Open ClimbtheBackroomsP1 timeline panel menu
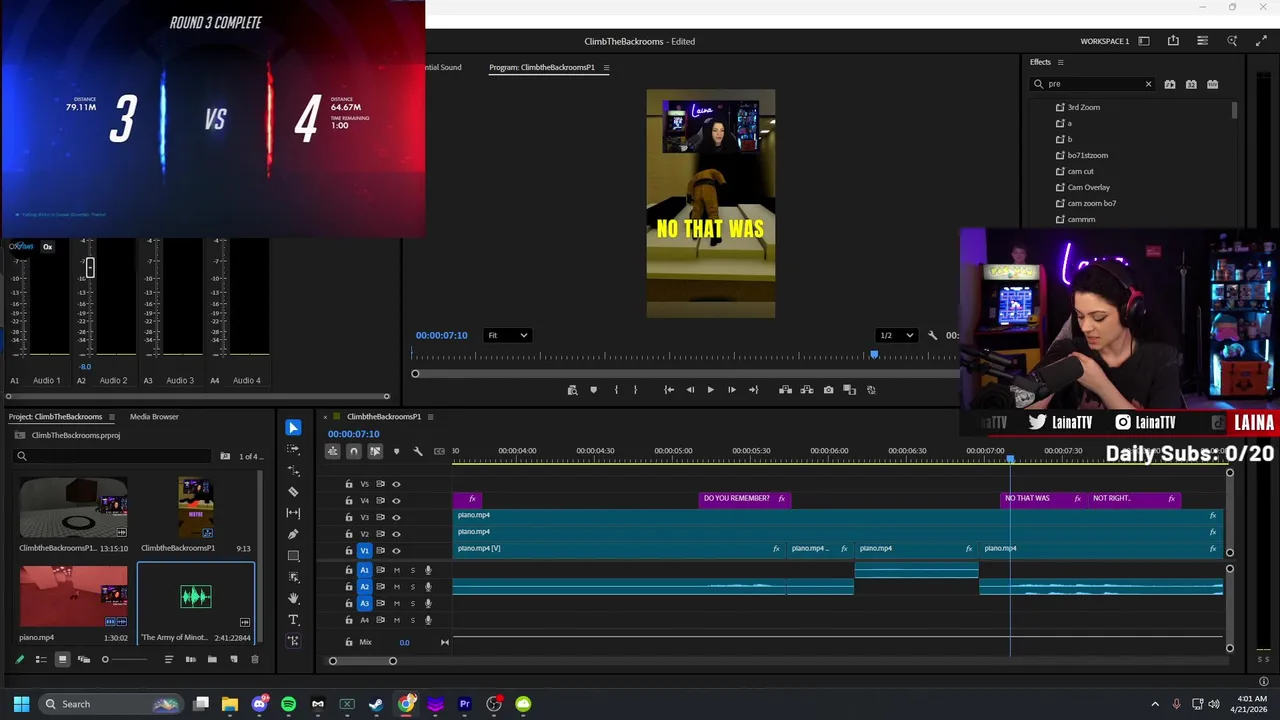1280x720 pixels. (x=431, y=417)
